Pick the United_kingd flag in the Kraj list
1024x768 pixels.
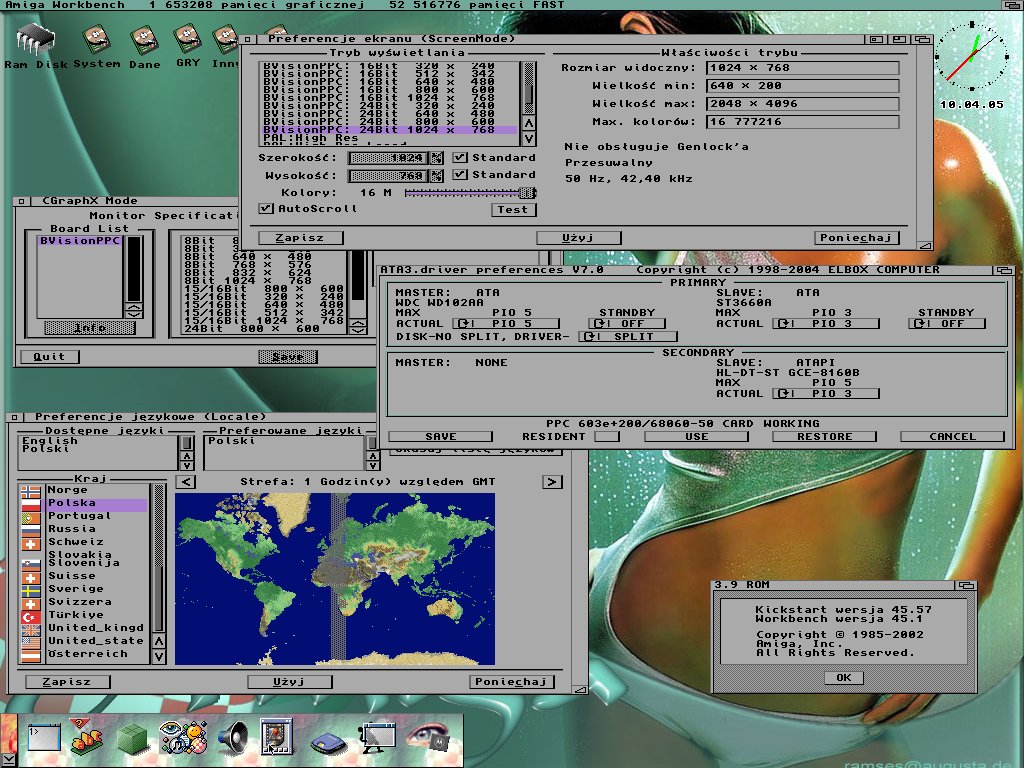[x=31, y=629]
